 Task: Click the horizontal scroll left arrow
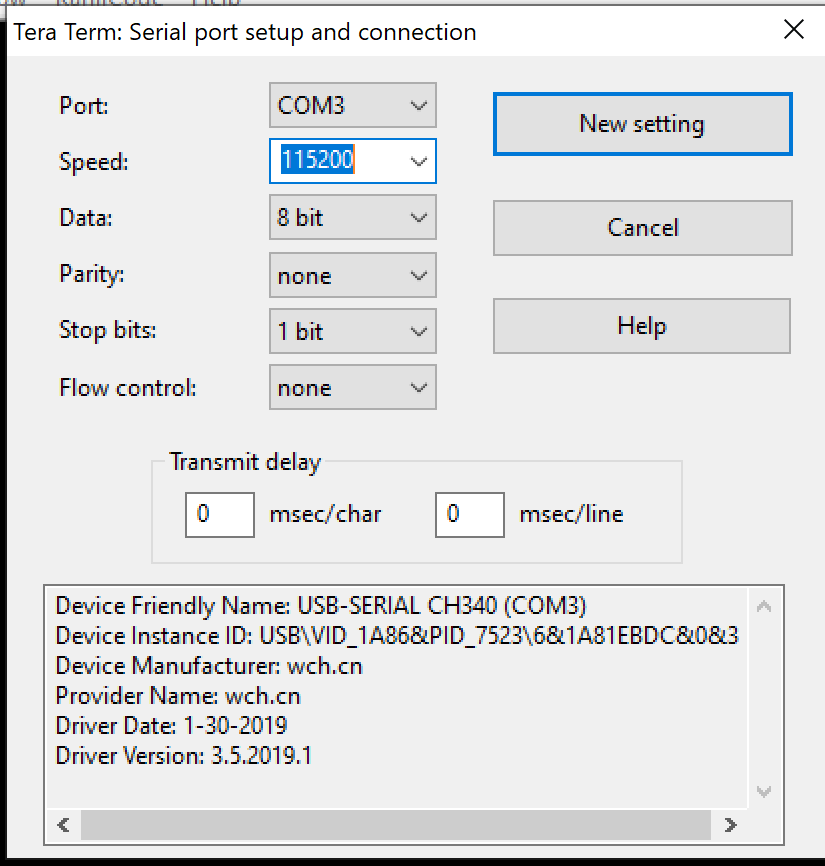[64, 825]
